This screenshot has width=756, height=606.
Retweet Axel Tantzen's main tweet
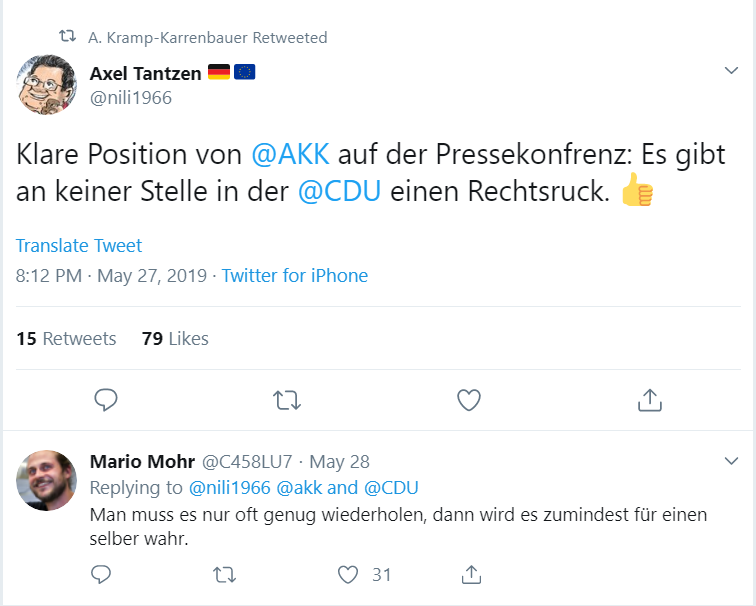tap(287, 401)
